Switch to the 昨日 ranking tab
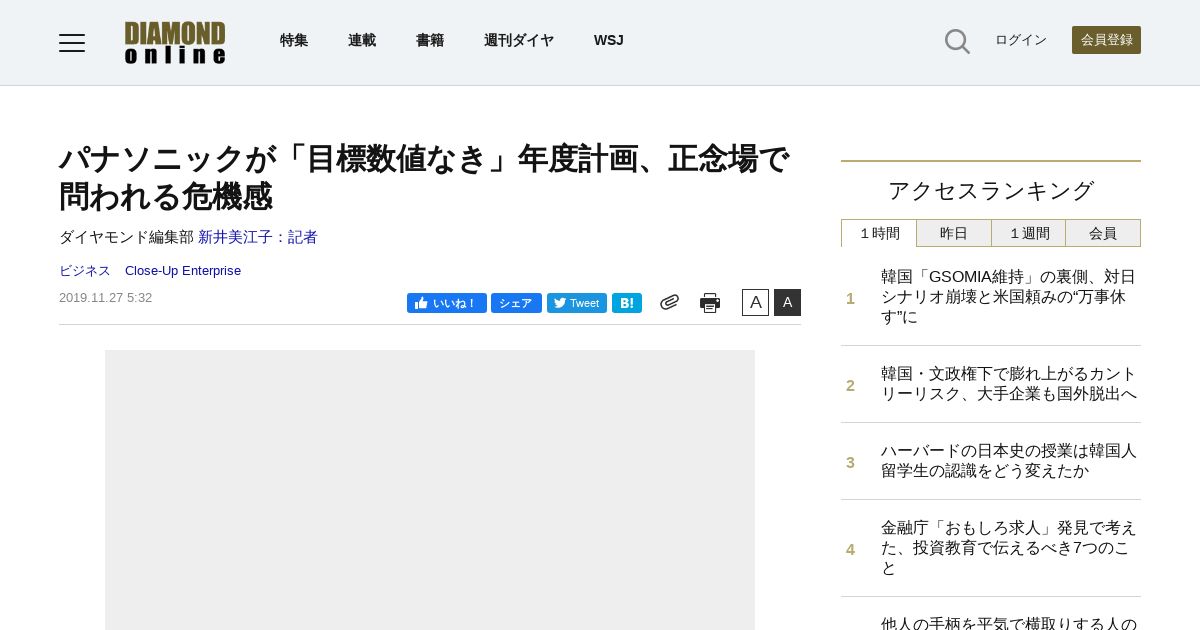The height and width of the screenshot is (630, 1200). click(954, 233)
